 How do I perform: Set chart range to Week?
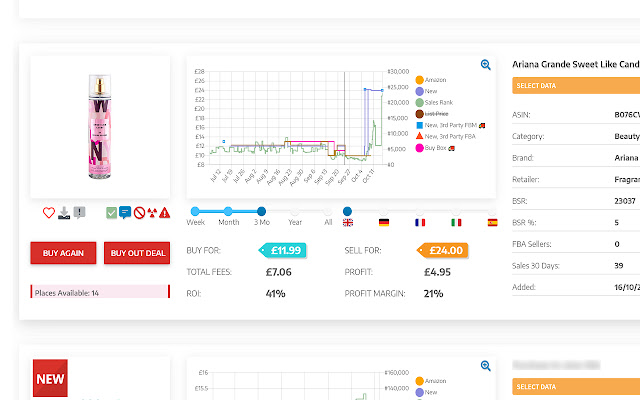point(195,211)
